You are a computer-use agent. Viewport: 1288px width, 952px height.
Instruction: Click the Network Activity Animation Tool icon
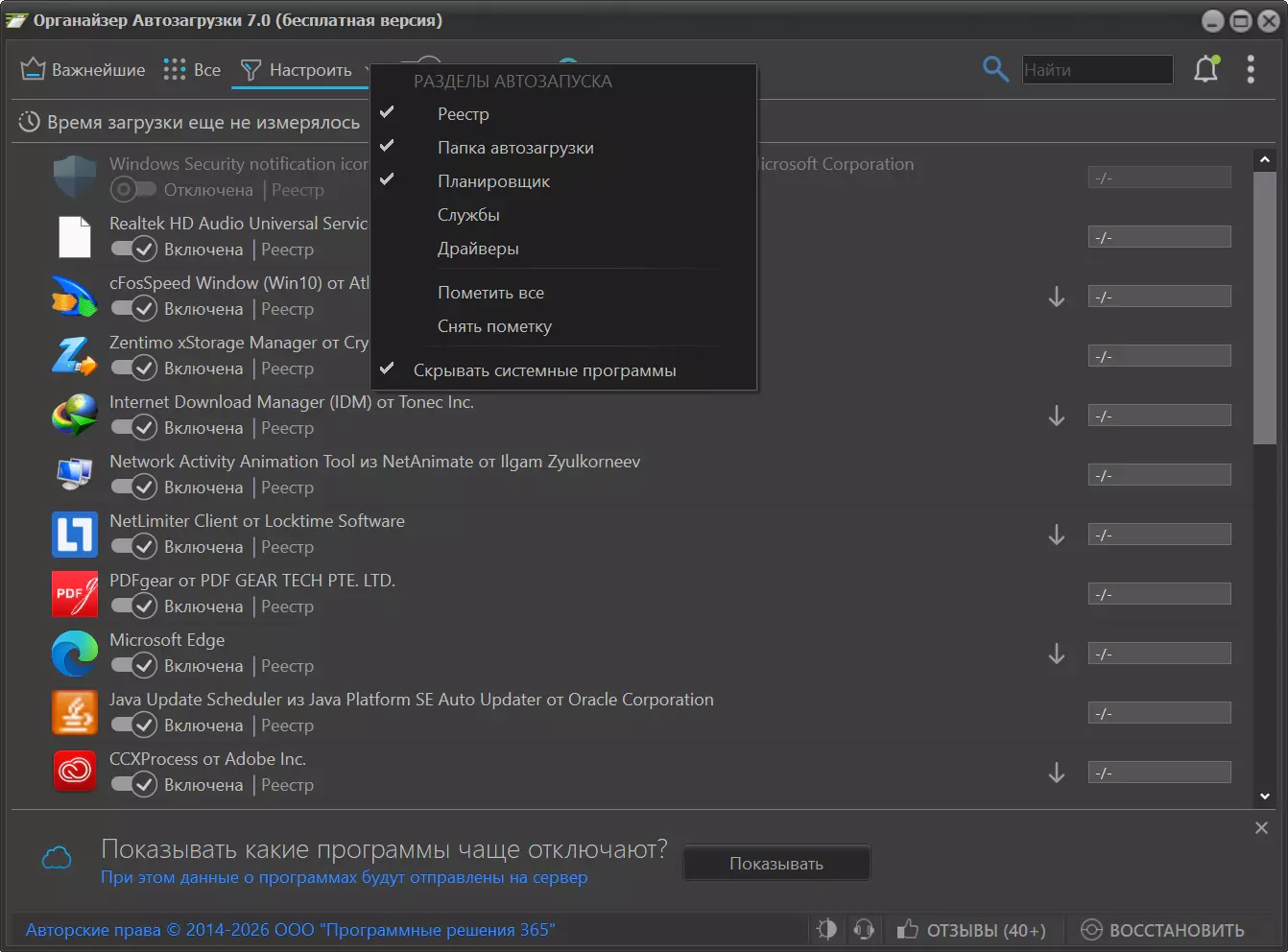(75, 475)
